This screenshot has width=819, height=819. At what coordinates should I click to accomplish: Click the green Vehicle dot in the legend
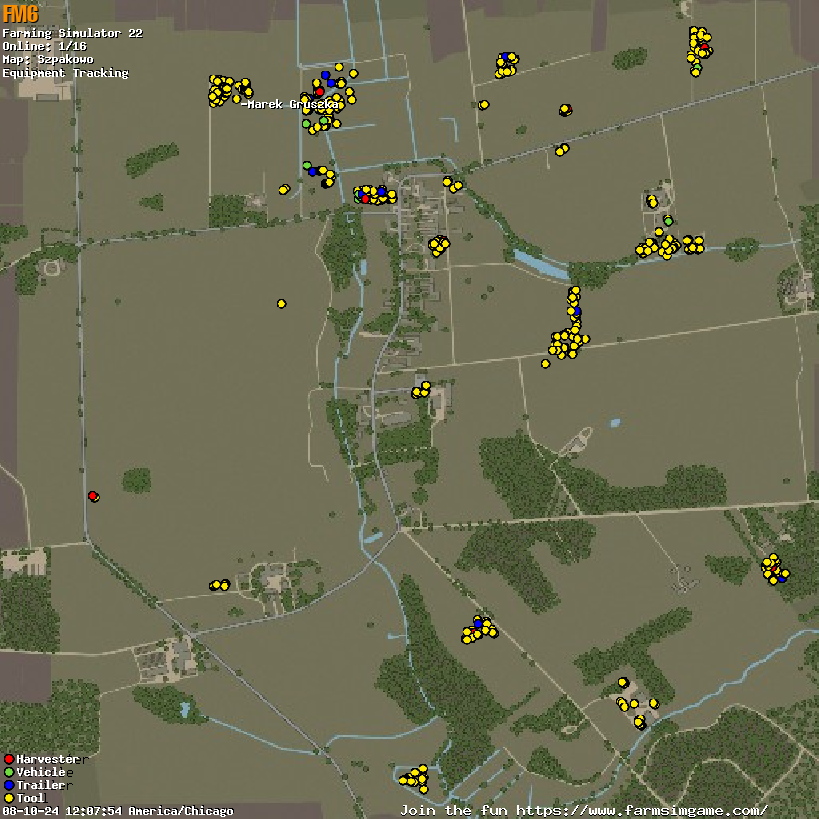pyautogui.click(x=9, y=772)
